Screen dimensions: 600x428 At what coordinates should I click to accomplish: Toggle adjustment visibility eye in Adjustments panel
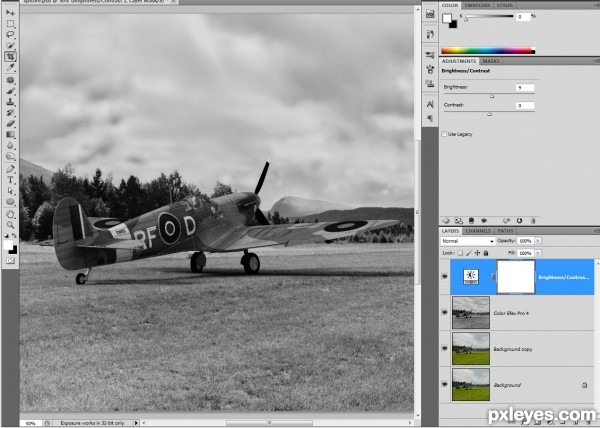point(484,221)
